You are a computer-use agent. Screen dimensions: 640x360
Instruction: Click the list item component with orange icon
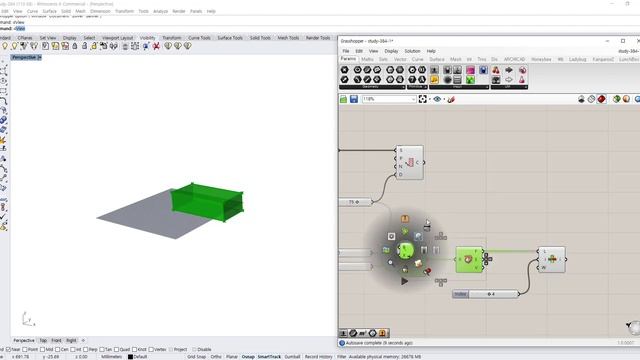(x=552, y=260)
